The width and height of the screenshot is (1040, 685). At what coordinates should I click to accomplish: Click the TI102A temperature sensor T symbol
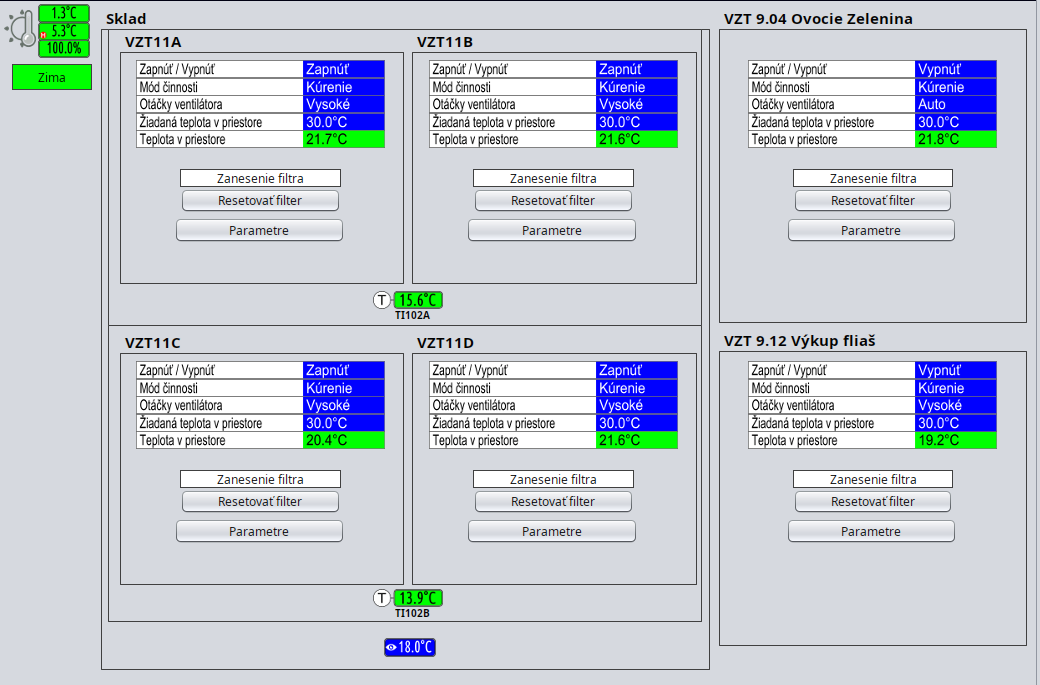pos(382,300)
